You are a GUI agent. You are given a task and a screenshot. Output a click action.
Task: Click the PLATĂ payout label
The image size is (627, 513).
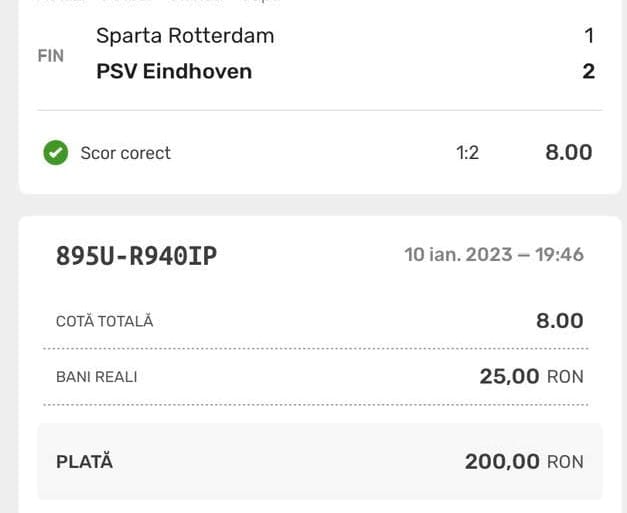(84, 462)
